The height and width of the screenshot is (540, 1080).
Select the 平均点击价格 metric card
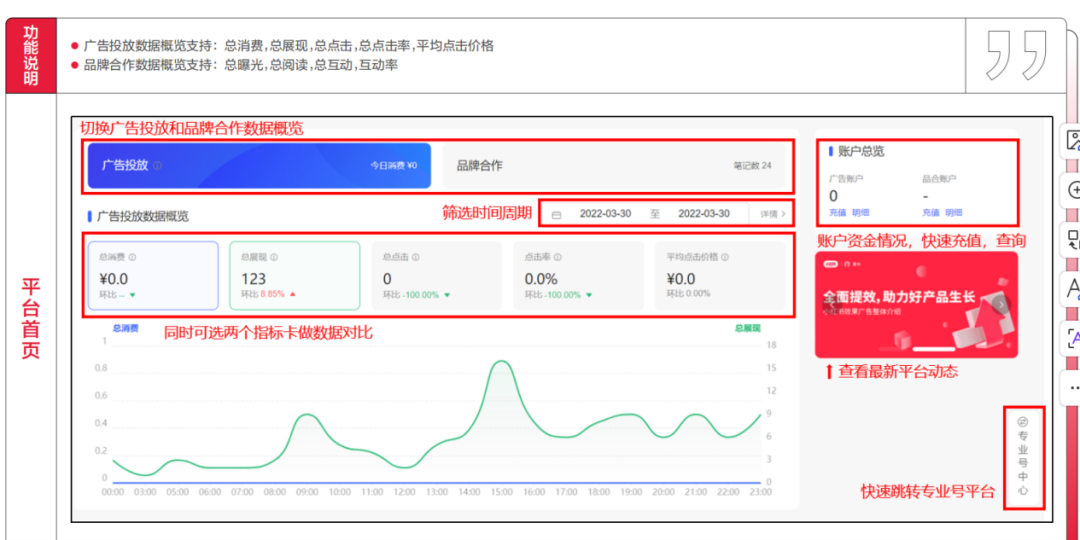720,276
